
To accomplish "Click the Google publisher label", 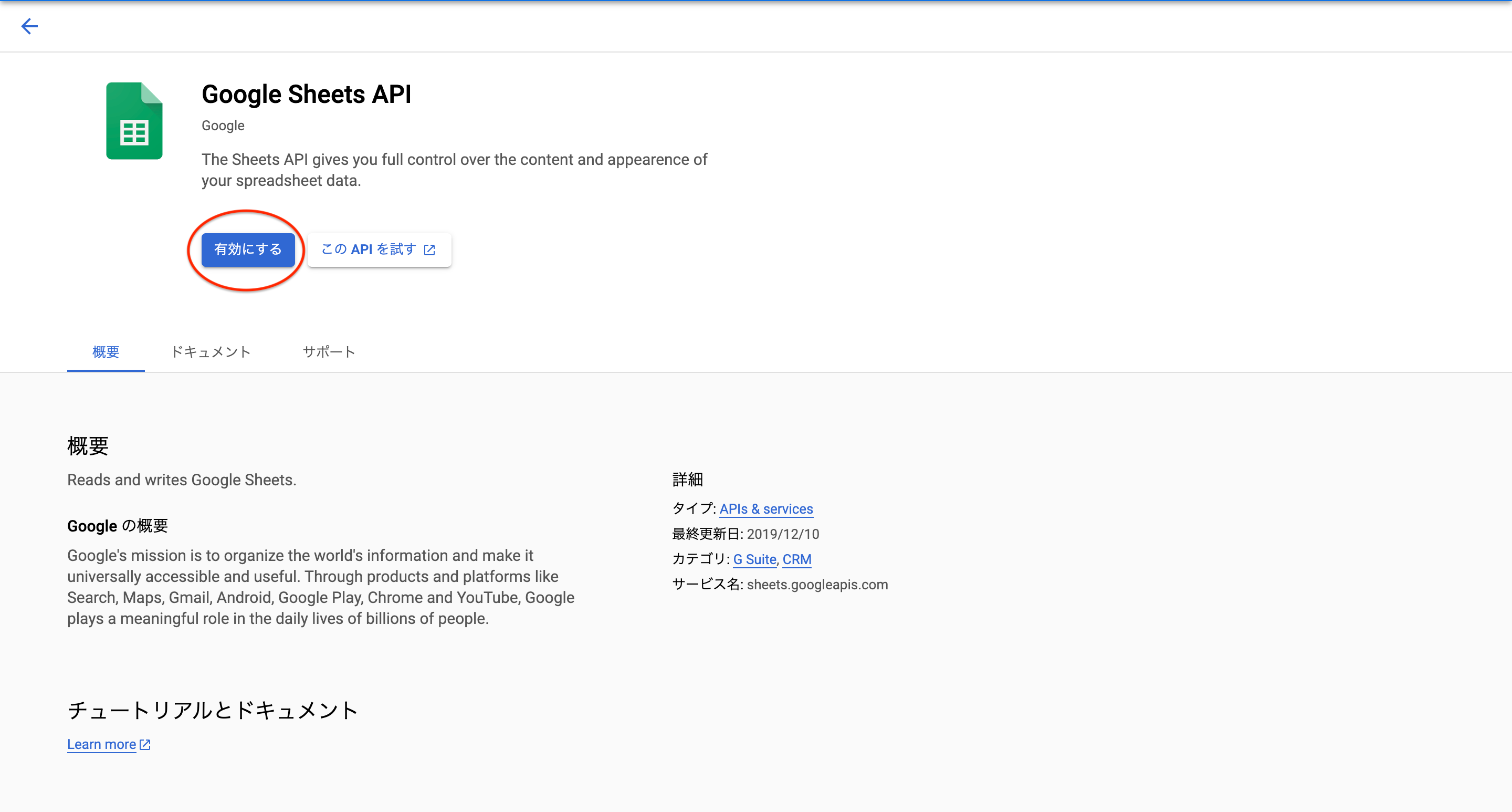I will click(222, 125).
